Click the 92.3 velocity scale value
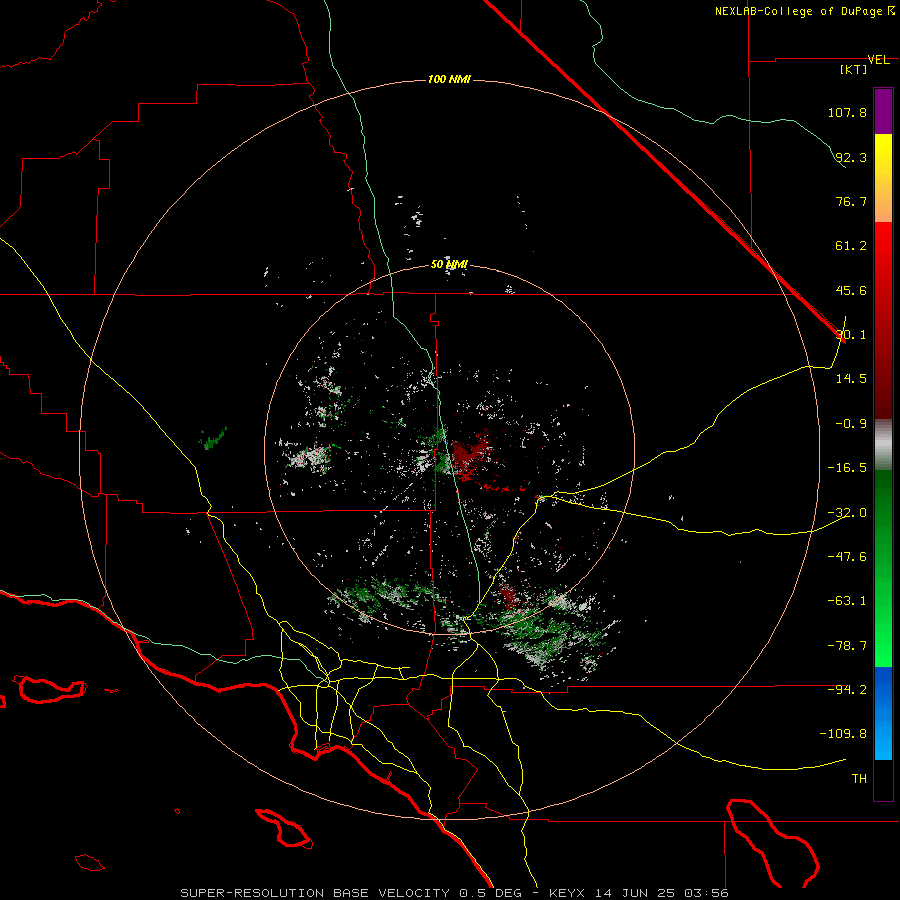This screenshot has width=900, height=900. point(851,157)
